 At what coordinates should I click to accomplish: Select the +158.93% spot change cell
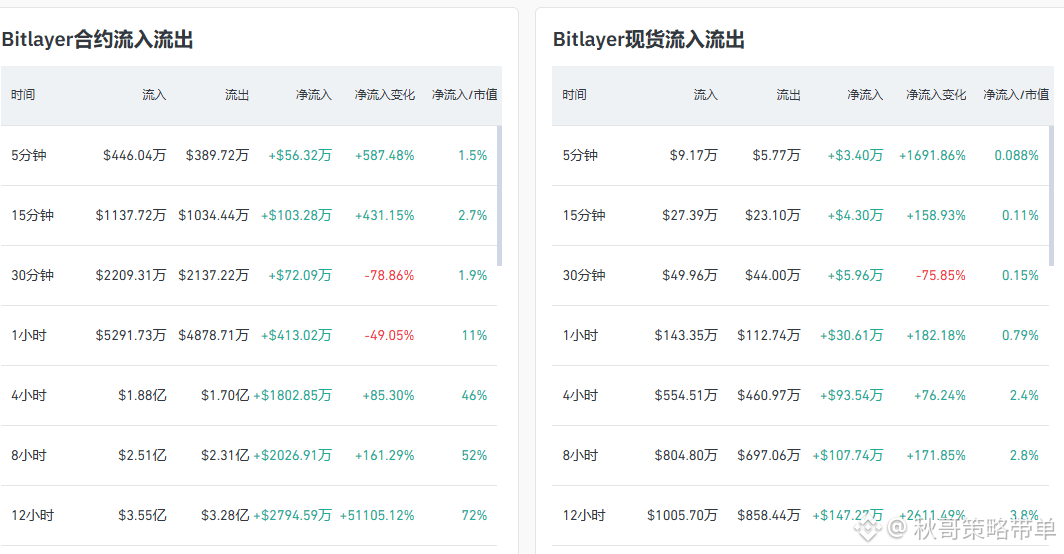pyautogui.click(x=936, y=215)
